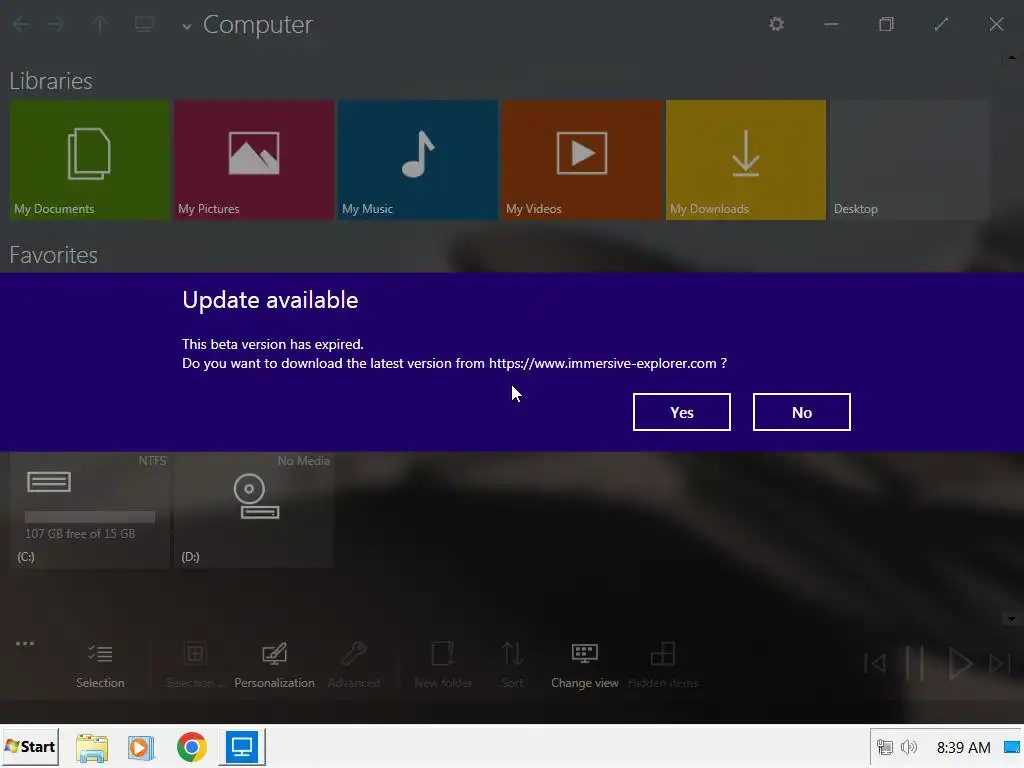Launch File Explorer from the taskbar
The height and width of the screenshot is (768, 1024).
[x=91, y=747]
